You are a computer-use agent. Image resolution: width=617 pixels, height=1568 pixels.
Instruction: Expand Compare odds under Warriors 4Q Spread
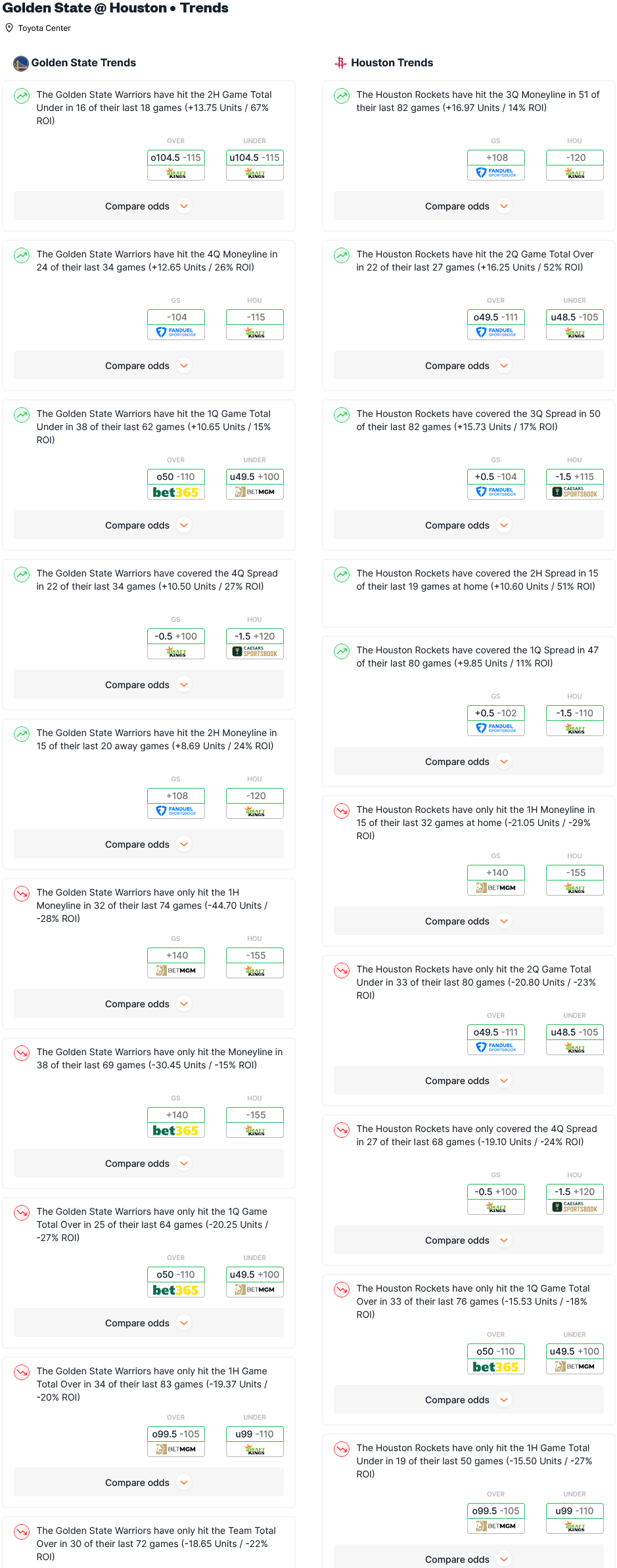(x=149, y=685)
